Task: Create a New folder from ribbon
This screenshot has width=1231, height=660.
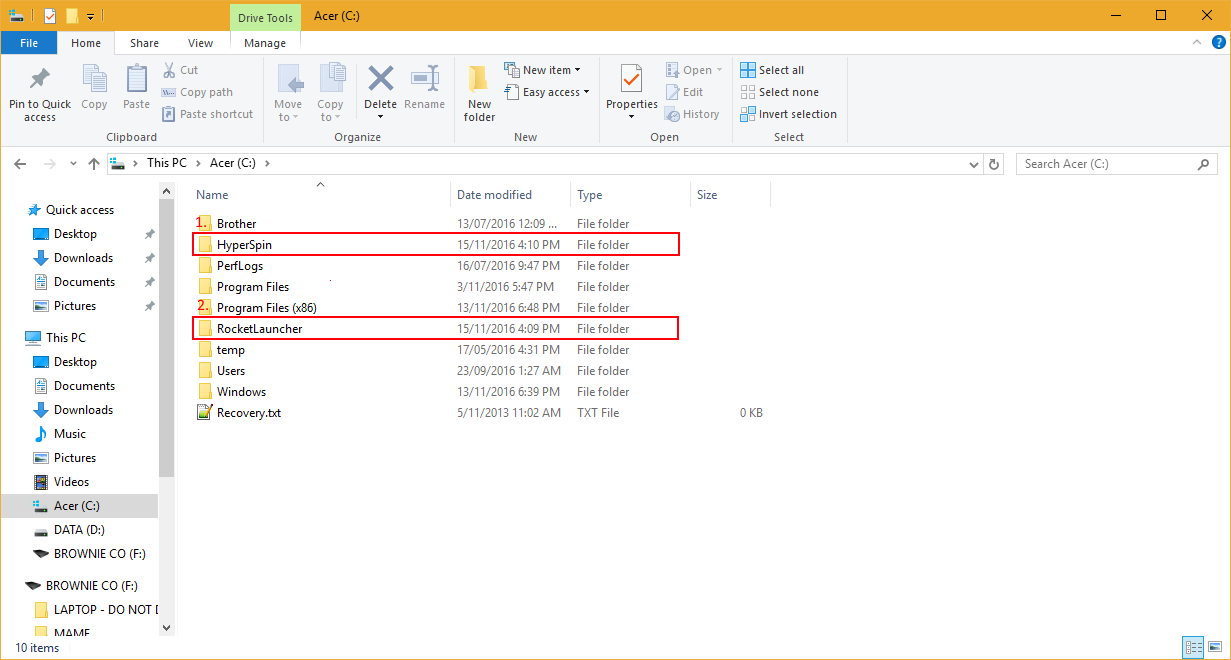Action: 479,94
